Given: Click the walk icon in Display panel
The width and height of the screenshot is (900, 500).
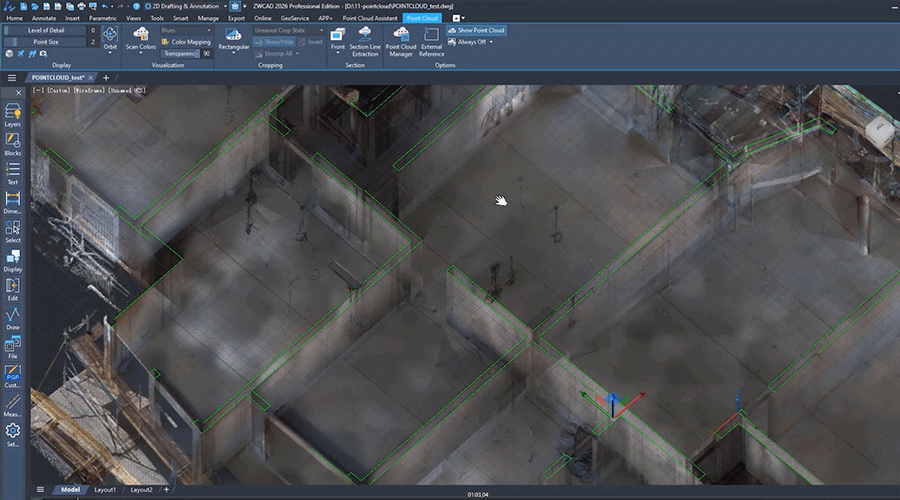Looking at the screenshot, I should (32, 53).
